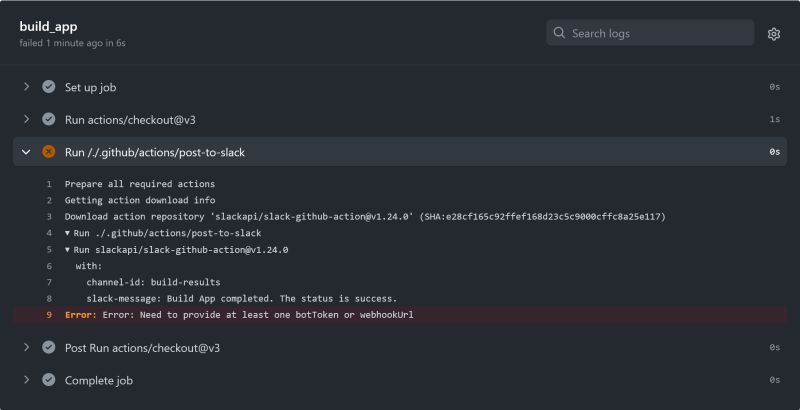Type in the Search logs field
Viewport: 800px width, 410px height.
pos(658,34)
